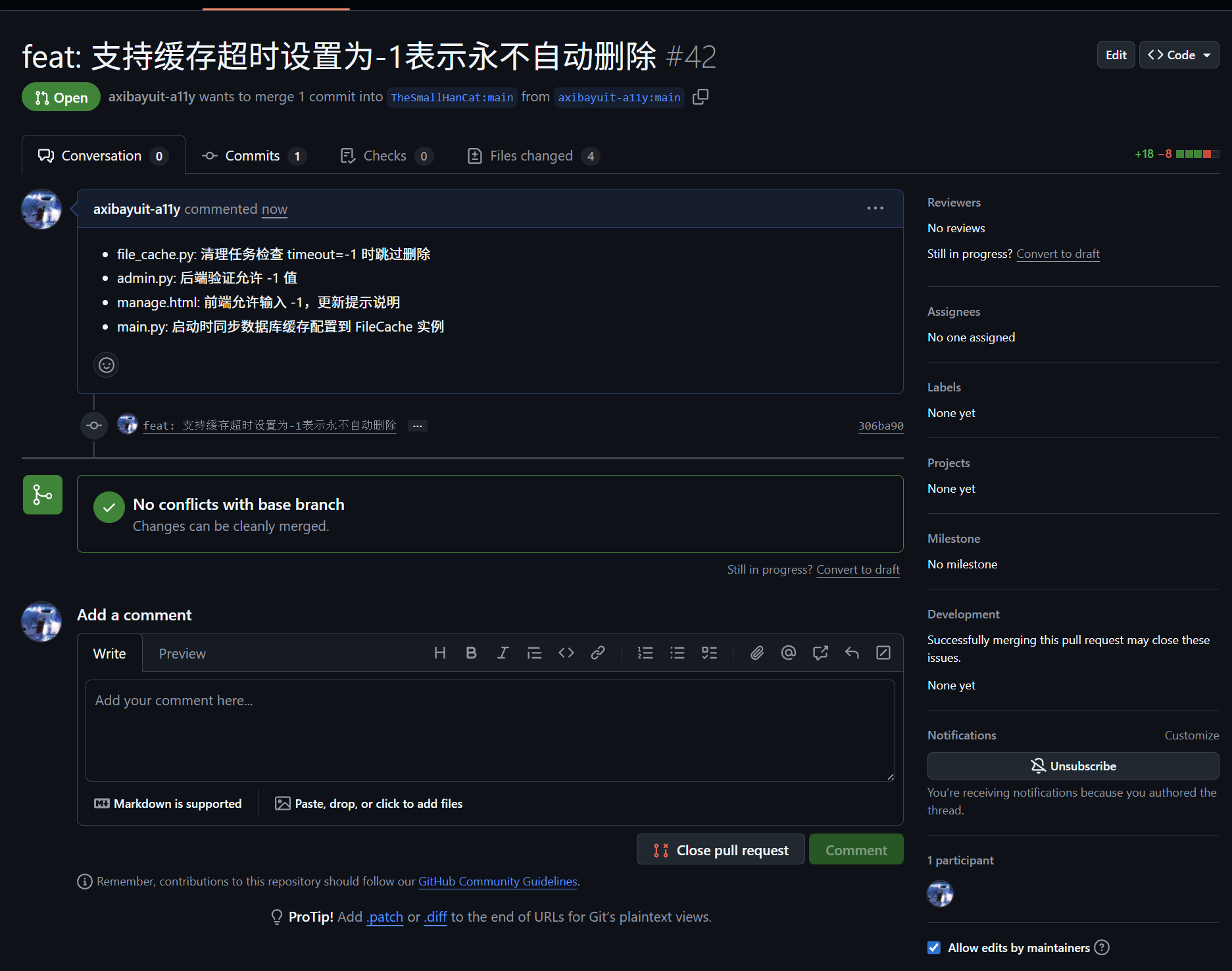This screenshot has width=1232, height=971.
Task: Apply bold formatting in comment editor
Action: [471, 653]
